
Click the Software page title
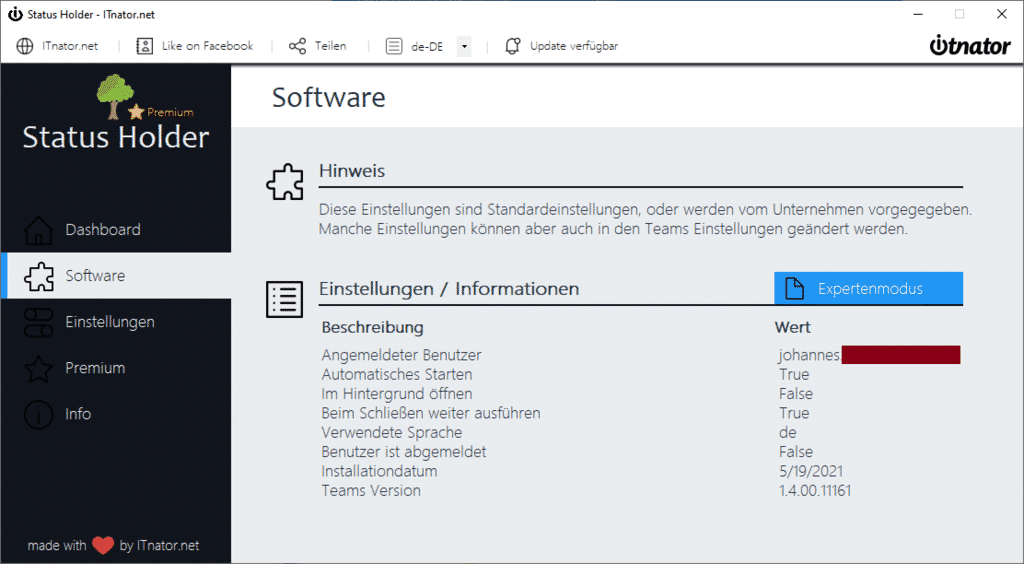[328, 98]
